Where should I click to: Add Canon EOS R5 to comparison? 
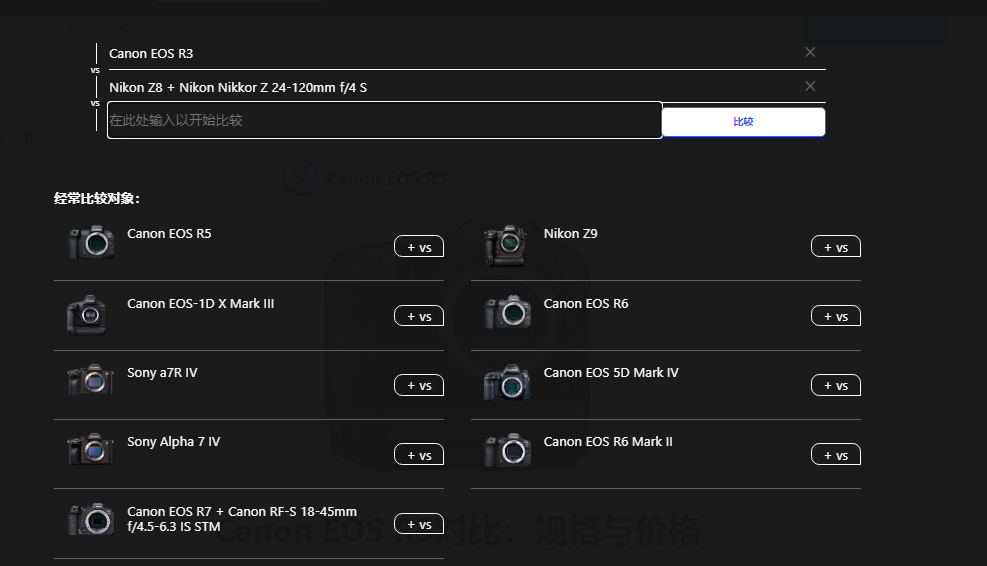418,247
